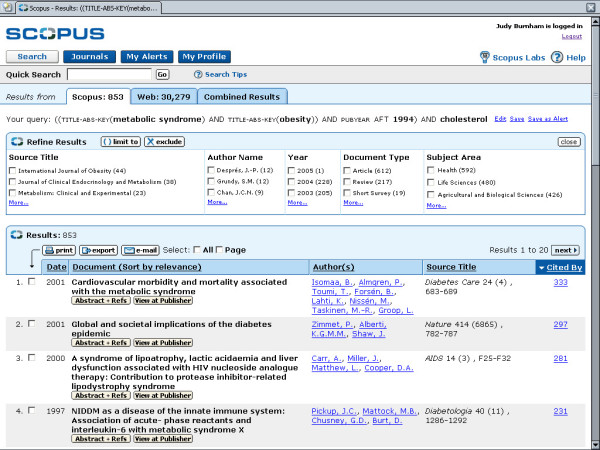This screenshot has height=450, width=600.
Task: Expand More under Year
Action: pos(297,202)
